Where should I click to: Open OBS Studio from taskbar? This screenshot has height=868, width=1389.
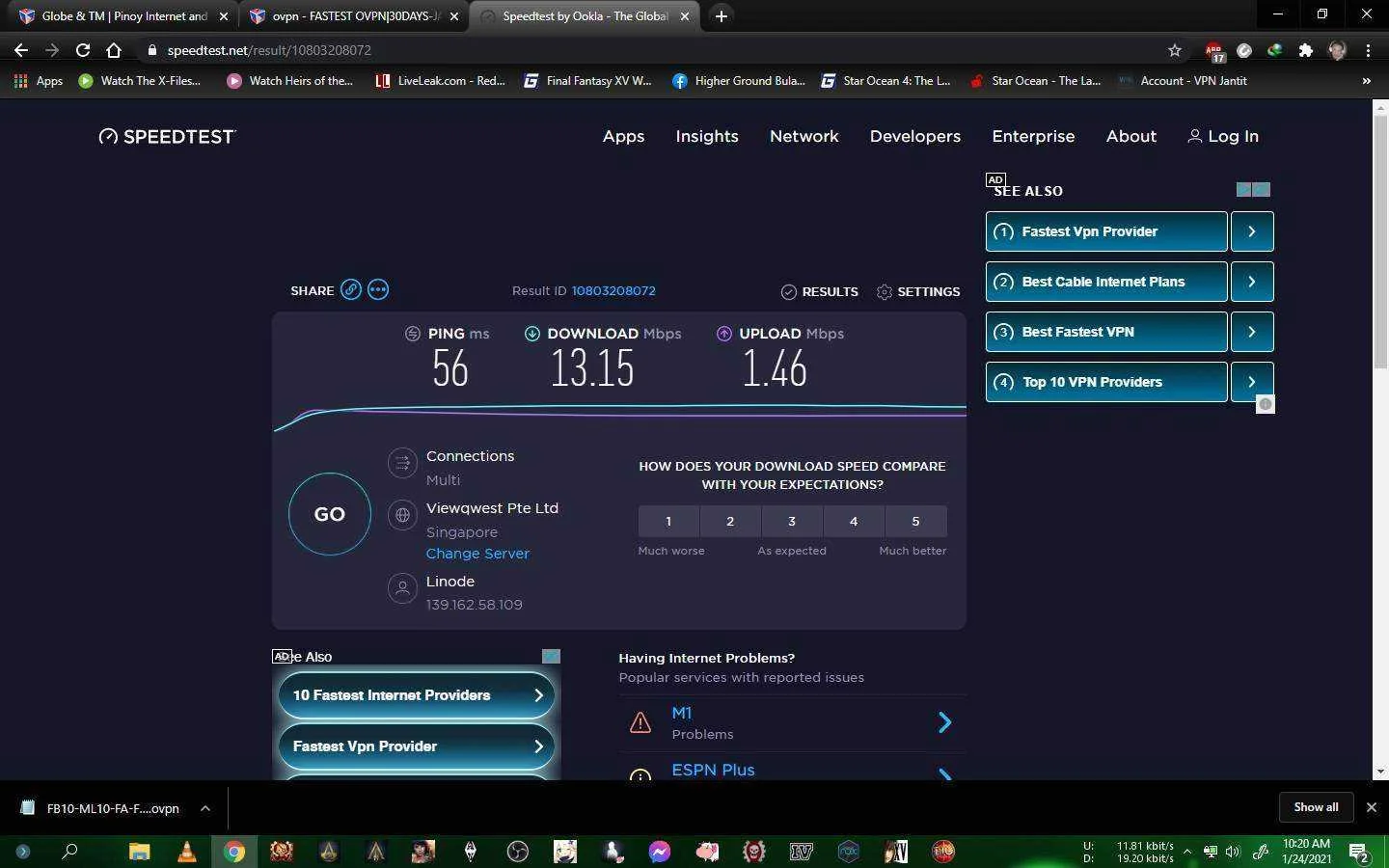tap(518, 852)
